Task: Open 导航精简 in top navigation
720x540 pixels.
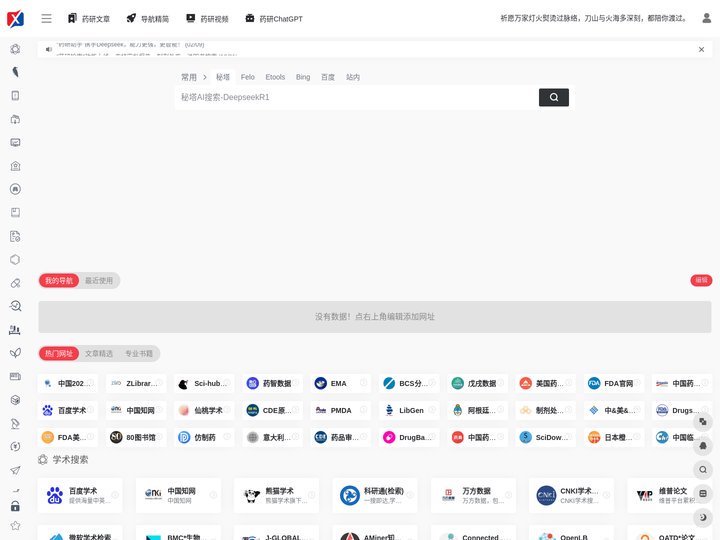Action: pyautogui.click(x=148, y=19)
